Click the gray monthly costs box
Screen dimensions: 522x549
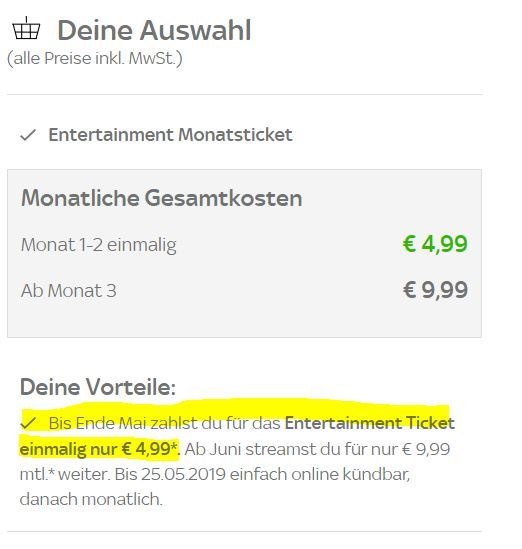click(x=244, y=253)
